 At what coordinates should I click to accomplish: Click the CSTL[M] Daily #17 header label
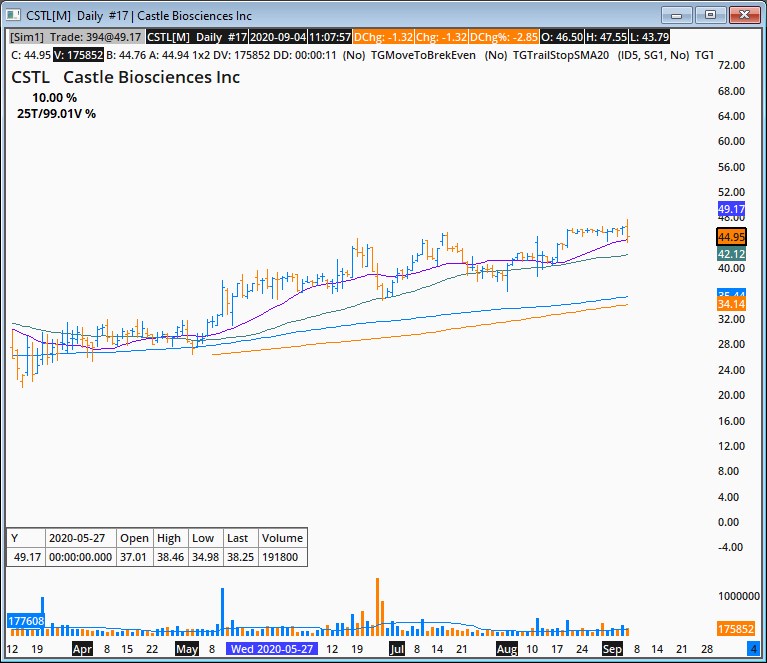coord(197,37)
